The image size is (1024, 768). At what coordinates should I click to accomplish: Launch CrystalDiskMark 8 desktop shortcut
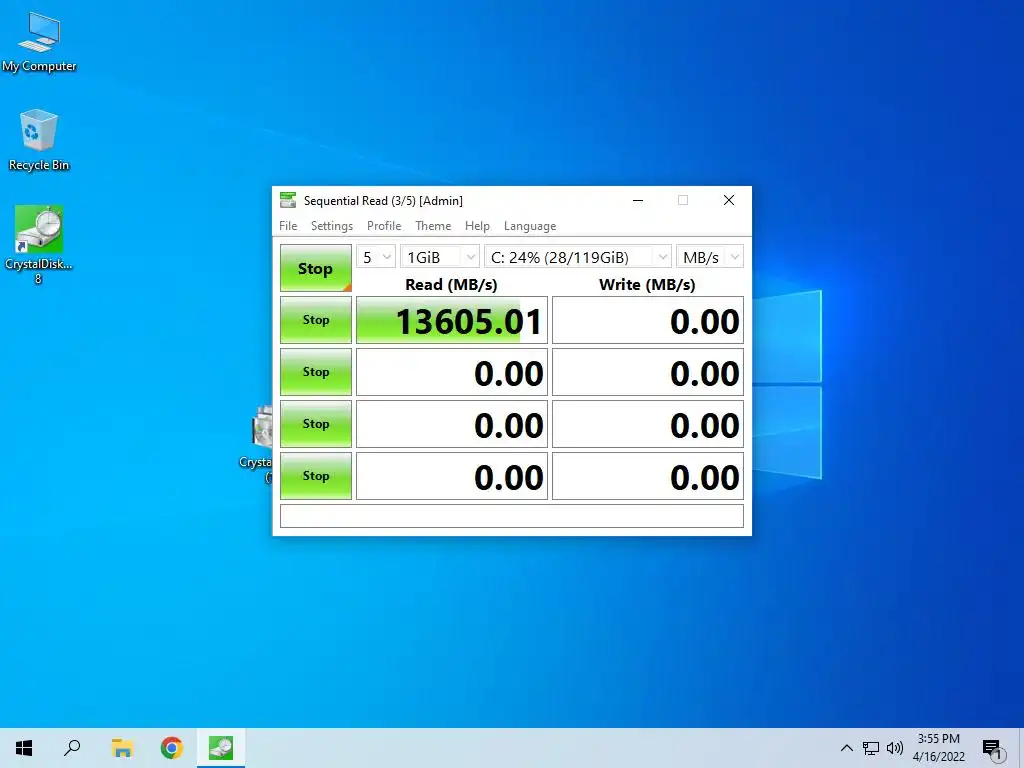(x=39, y=244)
